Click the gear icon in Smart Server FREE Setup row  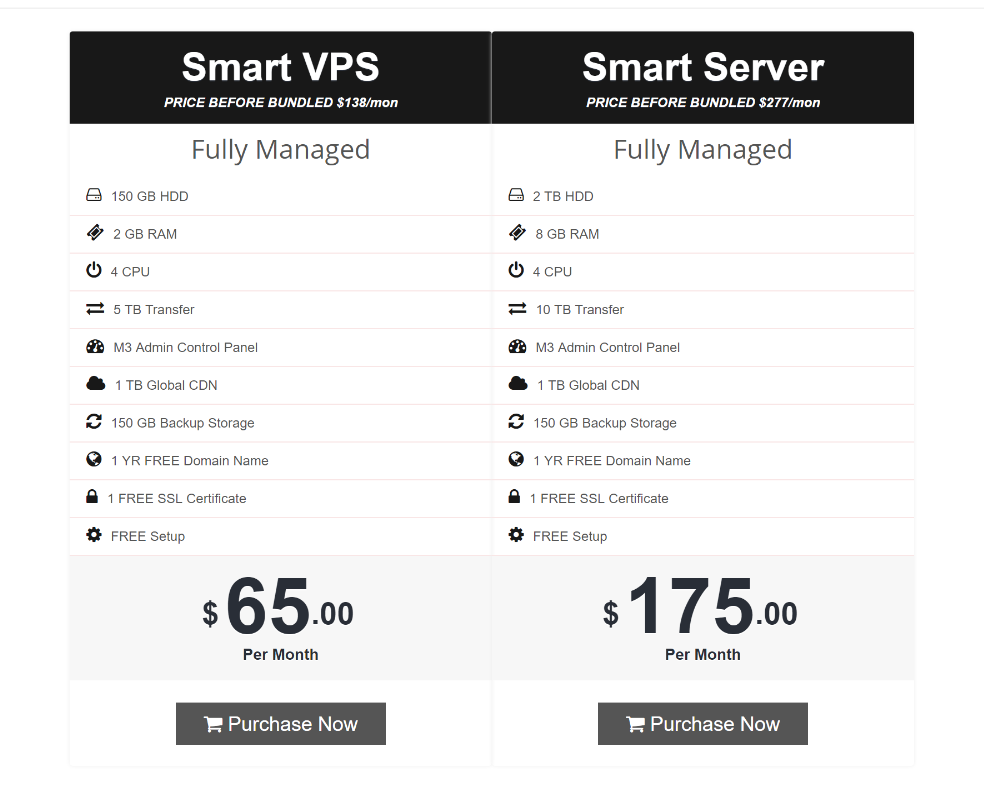[x=515, y=536]
